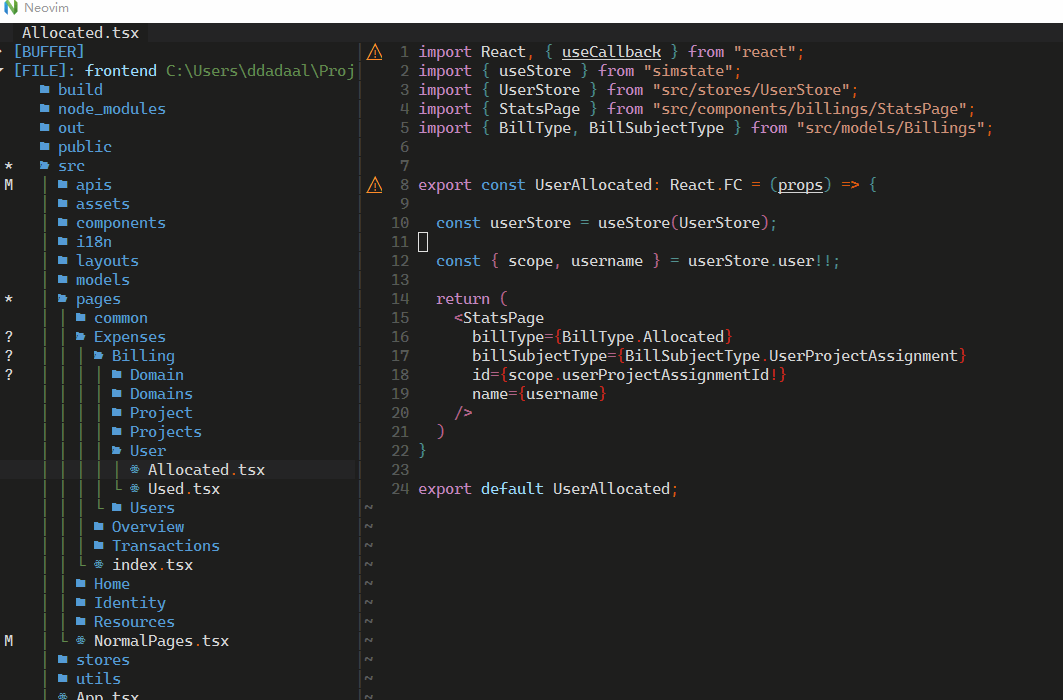Click the open folder icon beside Billing
Viewport: 1063px width, 700px height.
(x=99, y=356)
